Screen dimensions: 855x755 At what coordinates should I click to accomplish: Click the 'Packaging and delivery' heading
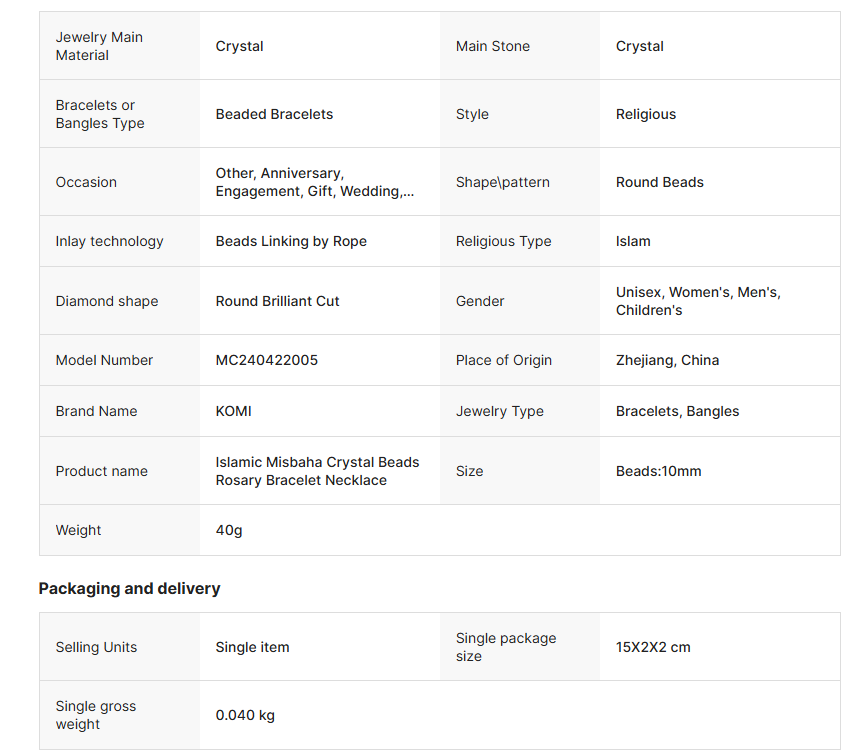pyautogui.click(x=129, y=588)
